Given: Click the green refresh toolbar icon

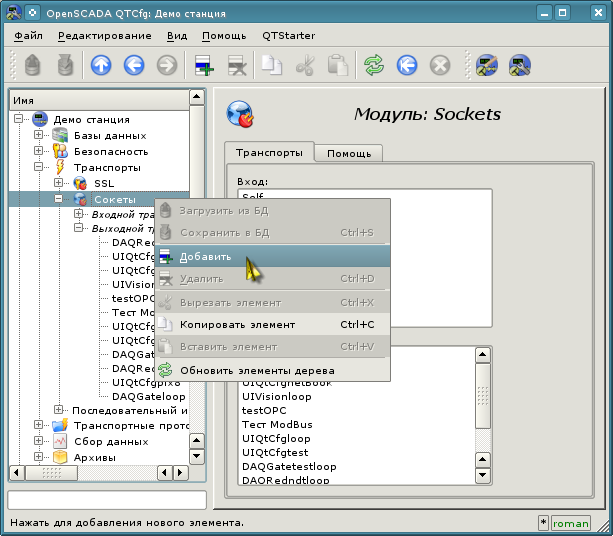Looking at the screenshot, I should tap(374, 66).
